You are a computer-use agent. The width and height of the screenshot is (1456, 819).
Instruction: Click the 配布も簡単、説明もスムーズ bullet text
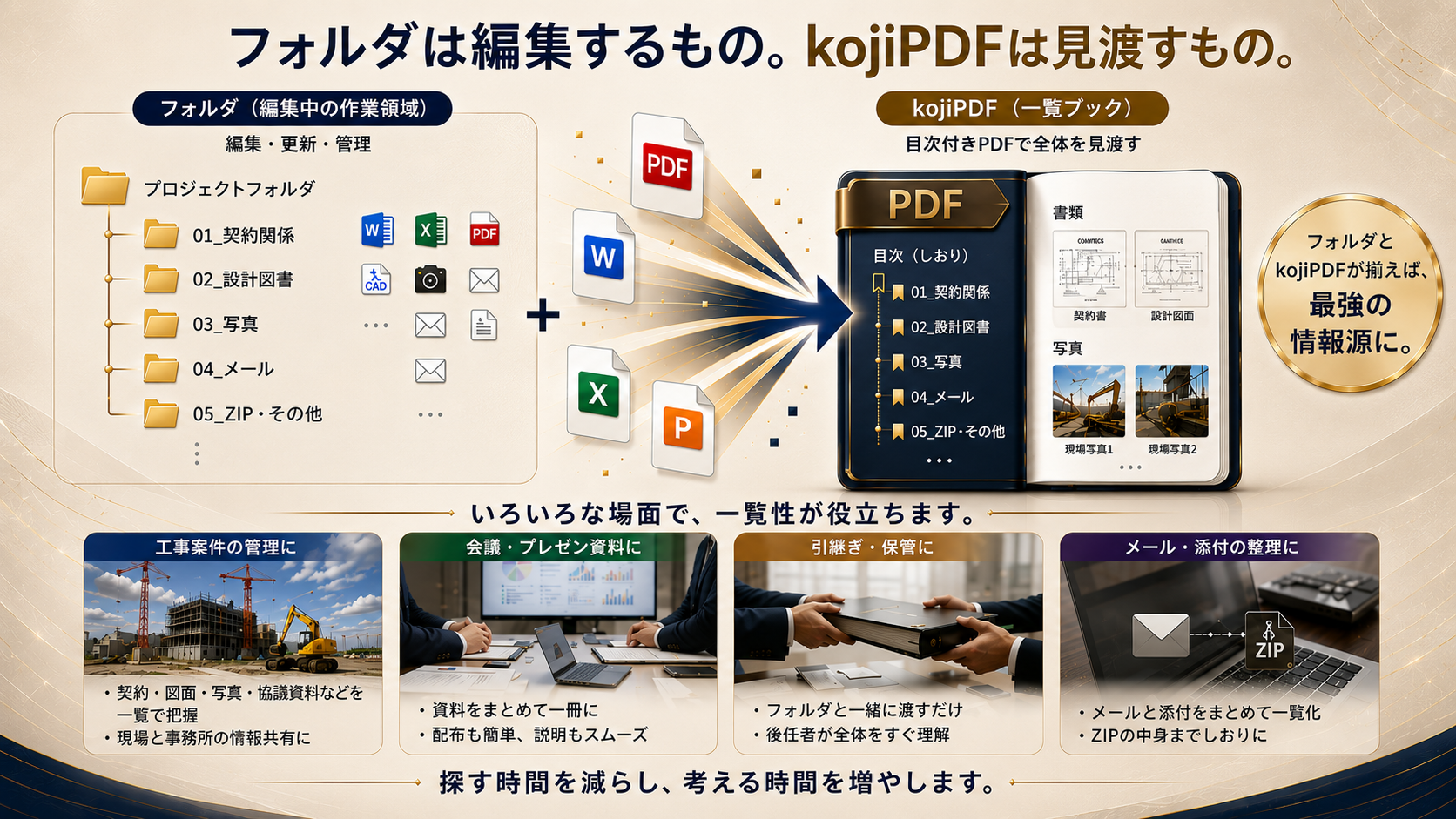point(540,735)
